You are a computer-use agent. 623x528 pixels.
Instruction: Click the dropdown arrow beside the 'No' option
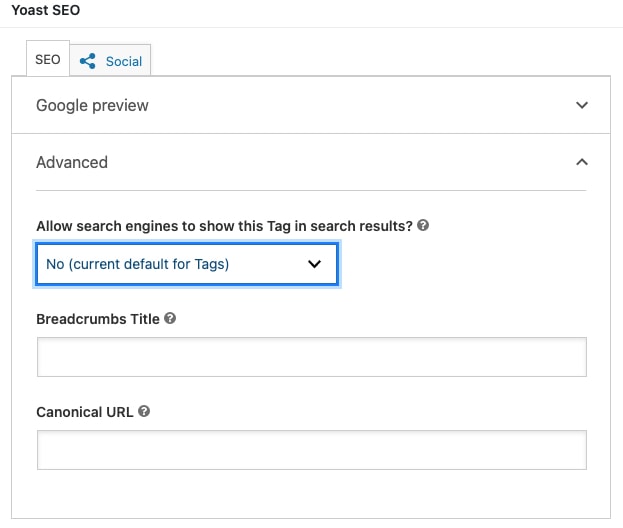pyautogui.click(x=314, y=264)
